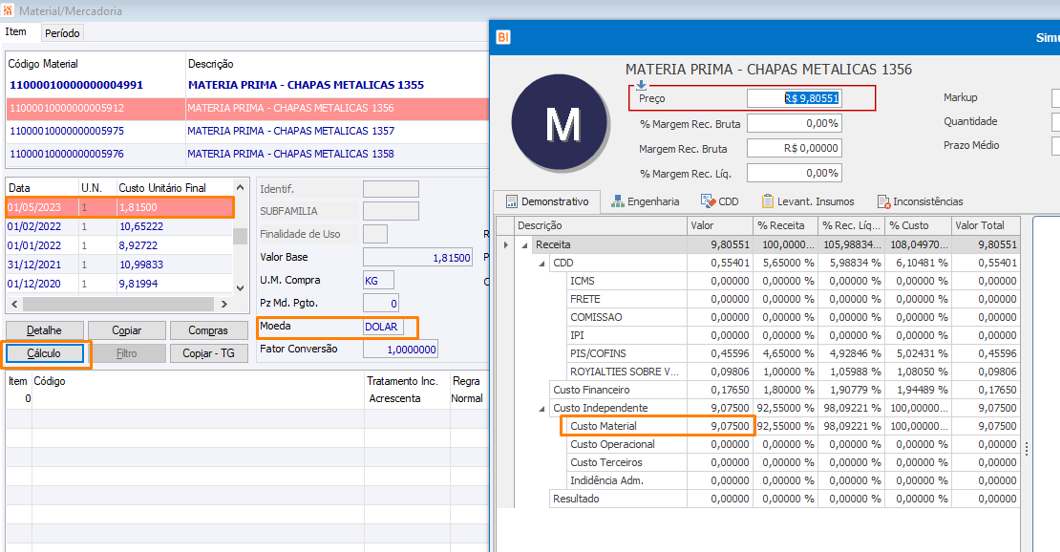This screenshot has width=1060, height=552.
Task: Click the SUBFAMILIA field
Action: point(391,211)
